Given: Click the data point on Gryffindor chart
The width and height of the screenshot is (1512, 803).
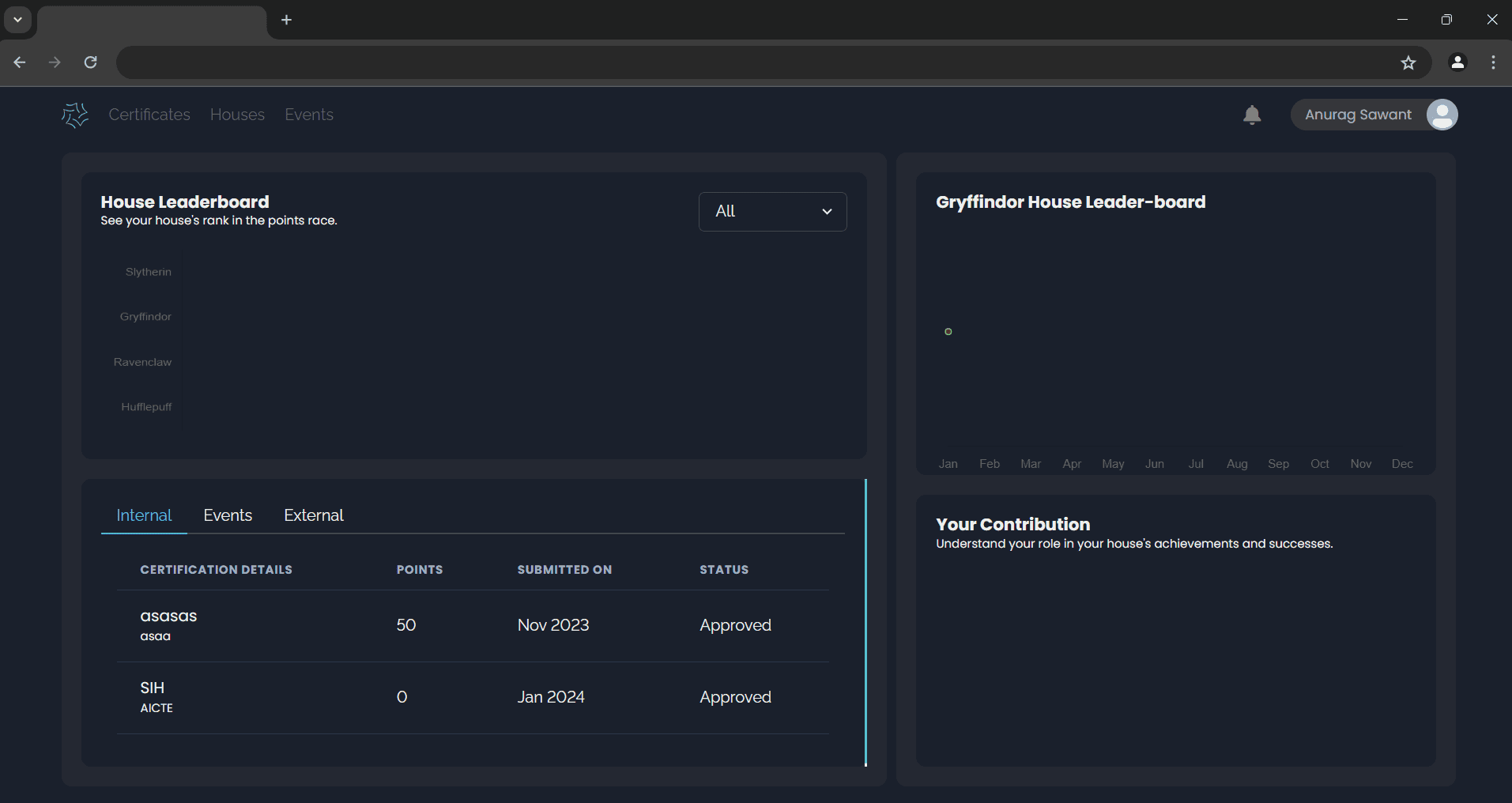Looking at the screenshot, I should pos(948,332).
